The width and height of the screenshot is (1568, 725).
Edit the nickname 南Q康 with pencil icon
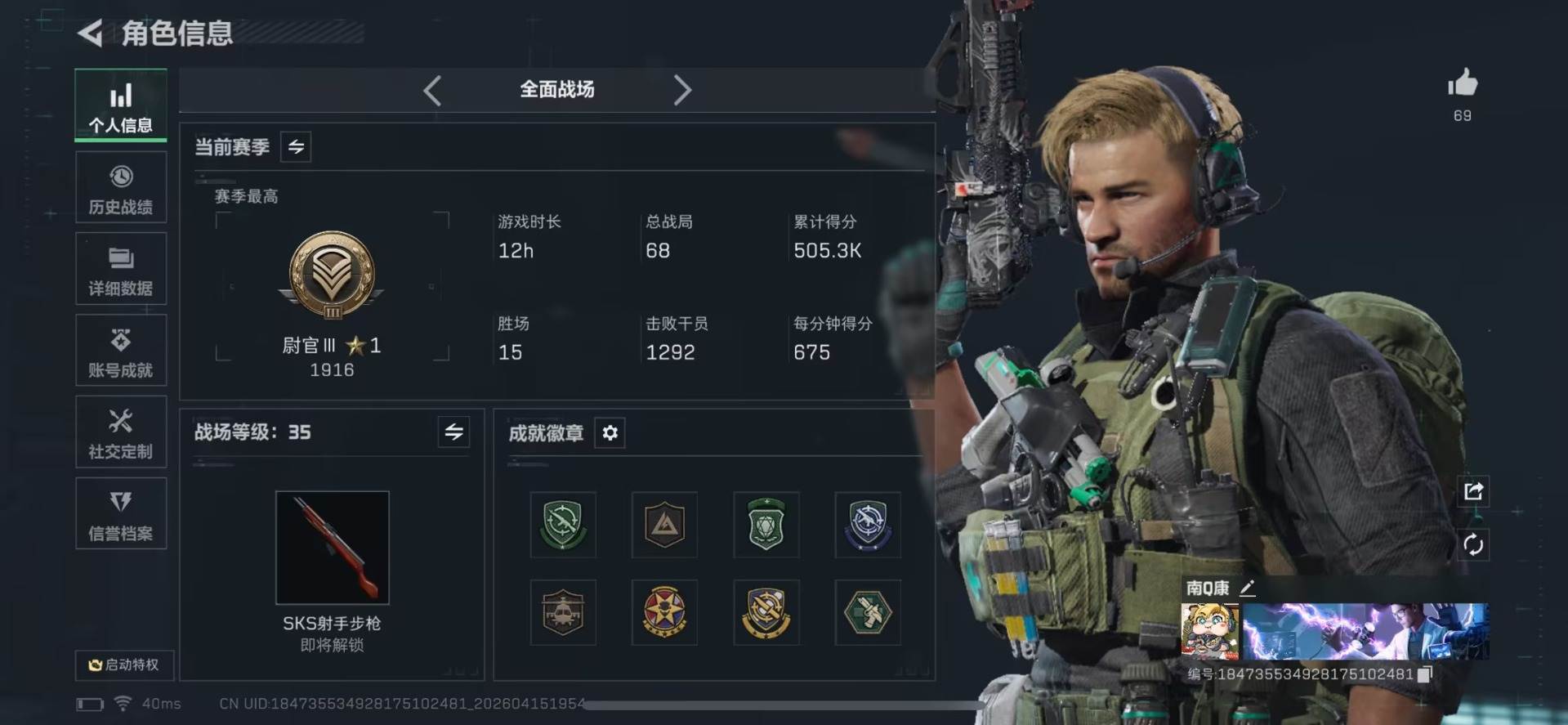1247,587
